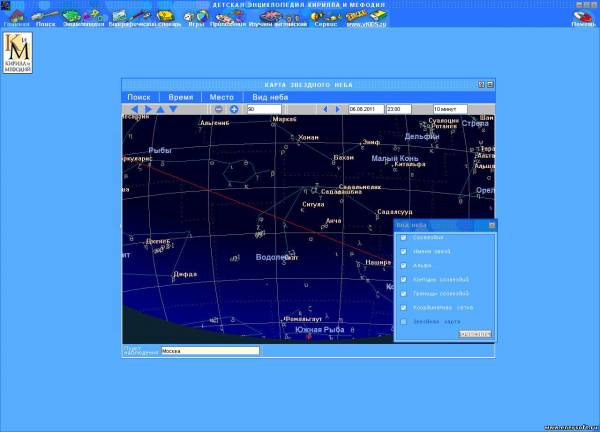The image size is (600, 432).
Task: Toggle the Контуры созвездий checkbox
Action: coord(403,280)
